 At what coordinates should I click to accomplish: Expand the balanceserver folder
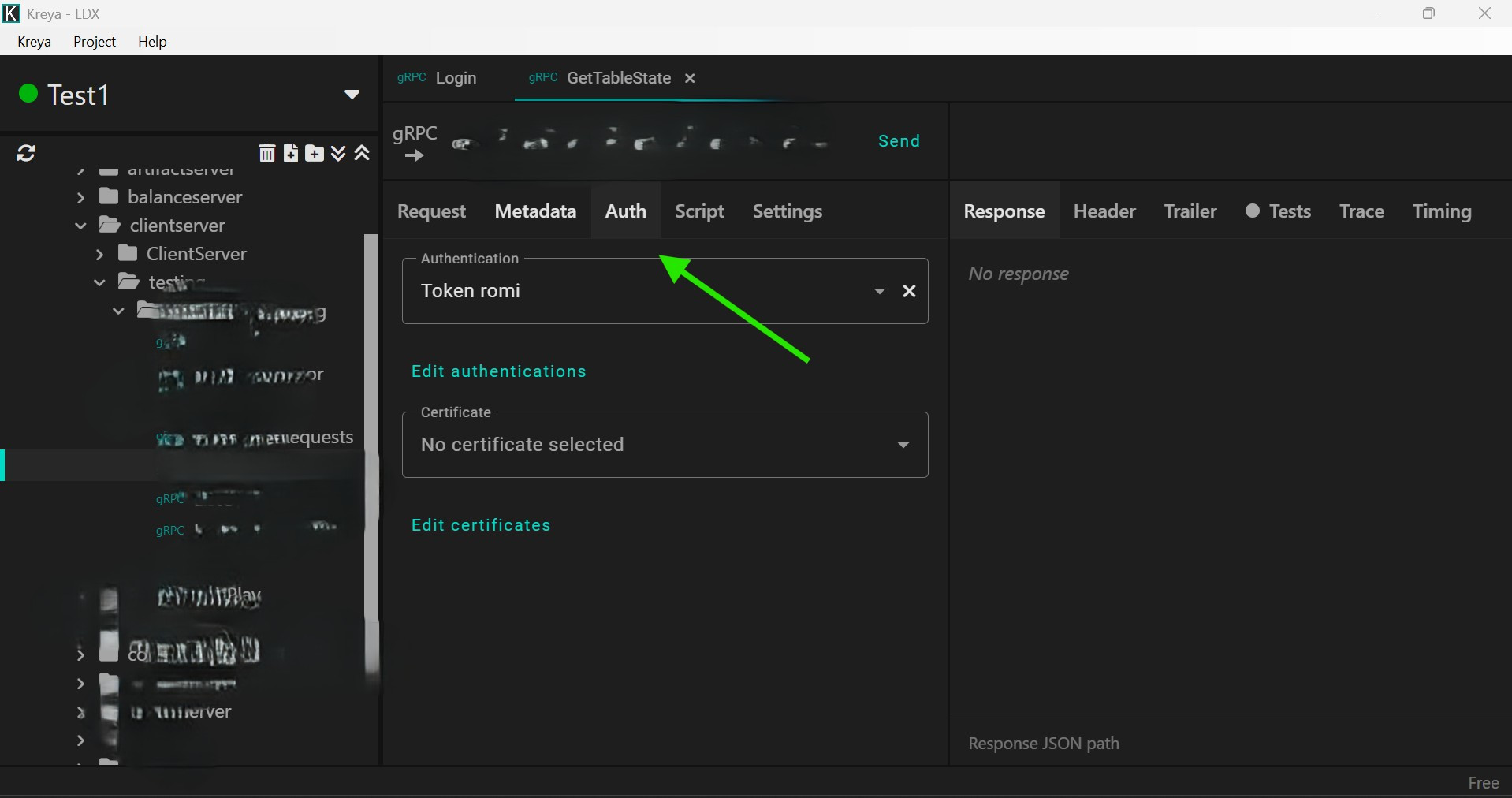[80, 197]
